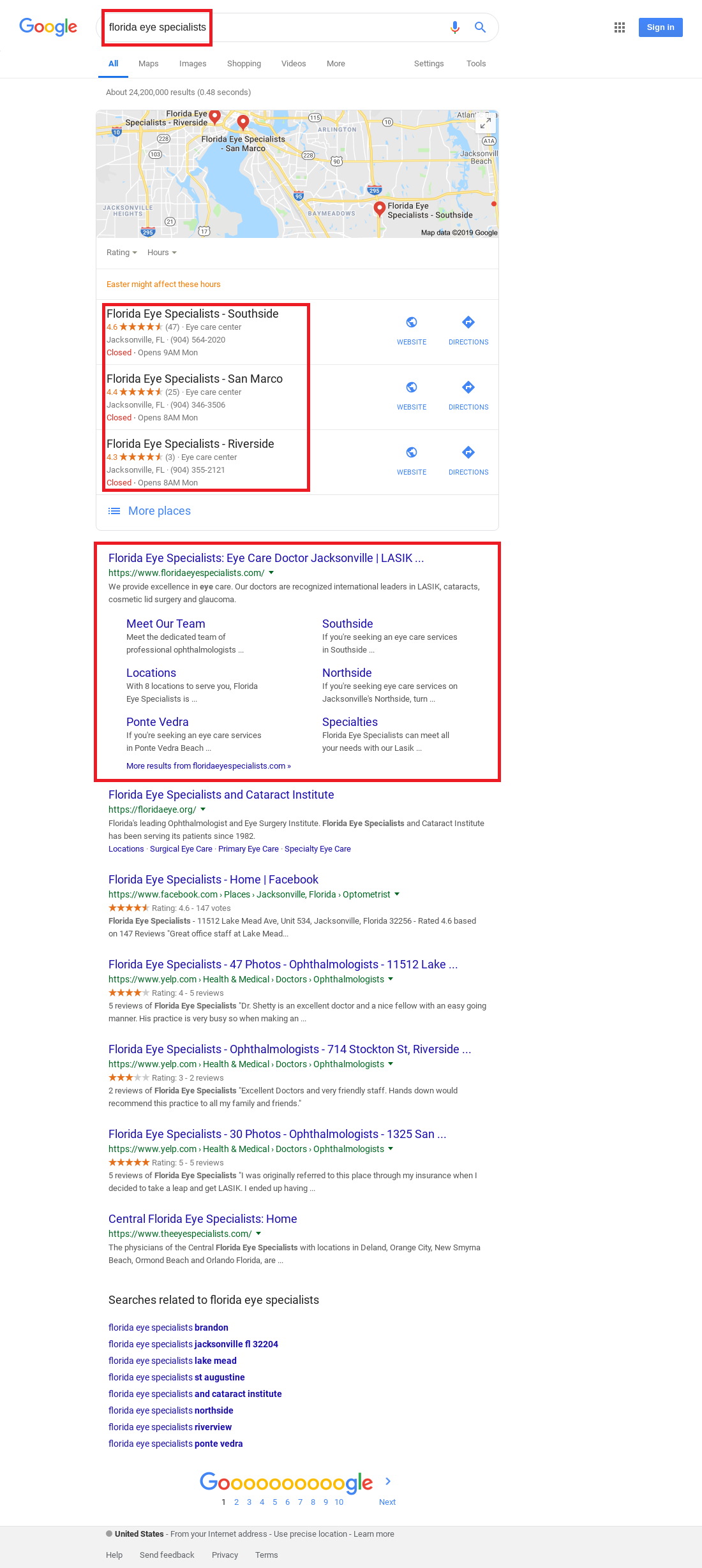Open website for the Southside location

click(x=412, y=330)
